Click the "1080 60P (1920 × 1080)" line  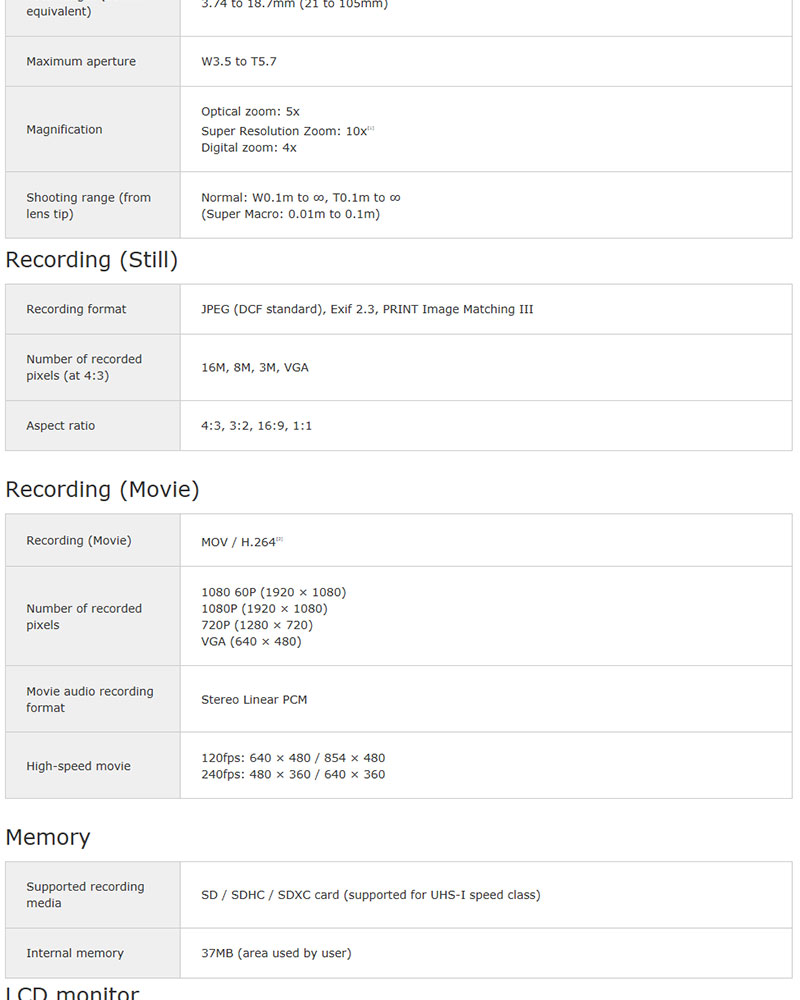click(273, 593)
